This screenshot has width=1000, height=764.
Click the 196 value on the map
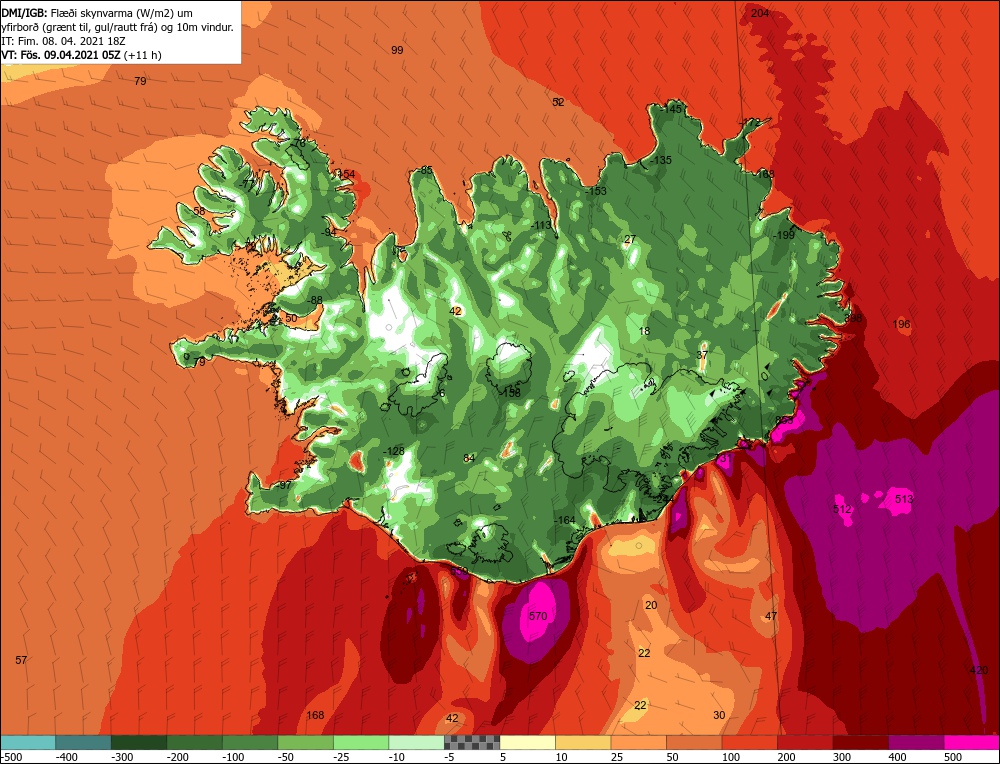(x=901, y=324)
